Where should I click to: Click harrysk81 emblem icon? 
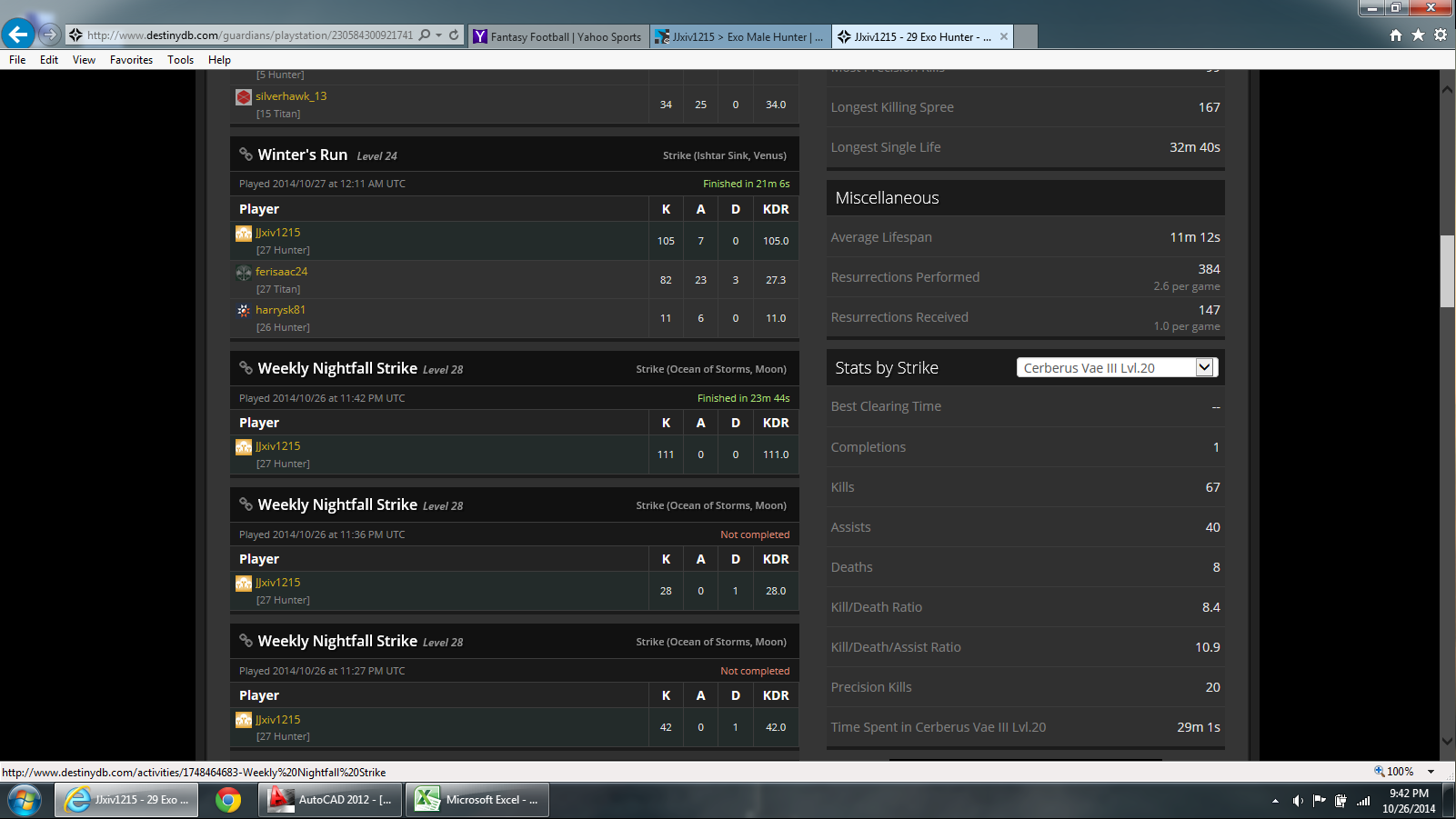[x=244, y=311]
